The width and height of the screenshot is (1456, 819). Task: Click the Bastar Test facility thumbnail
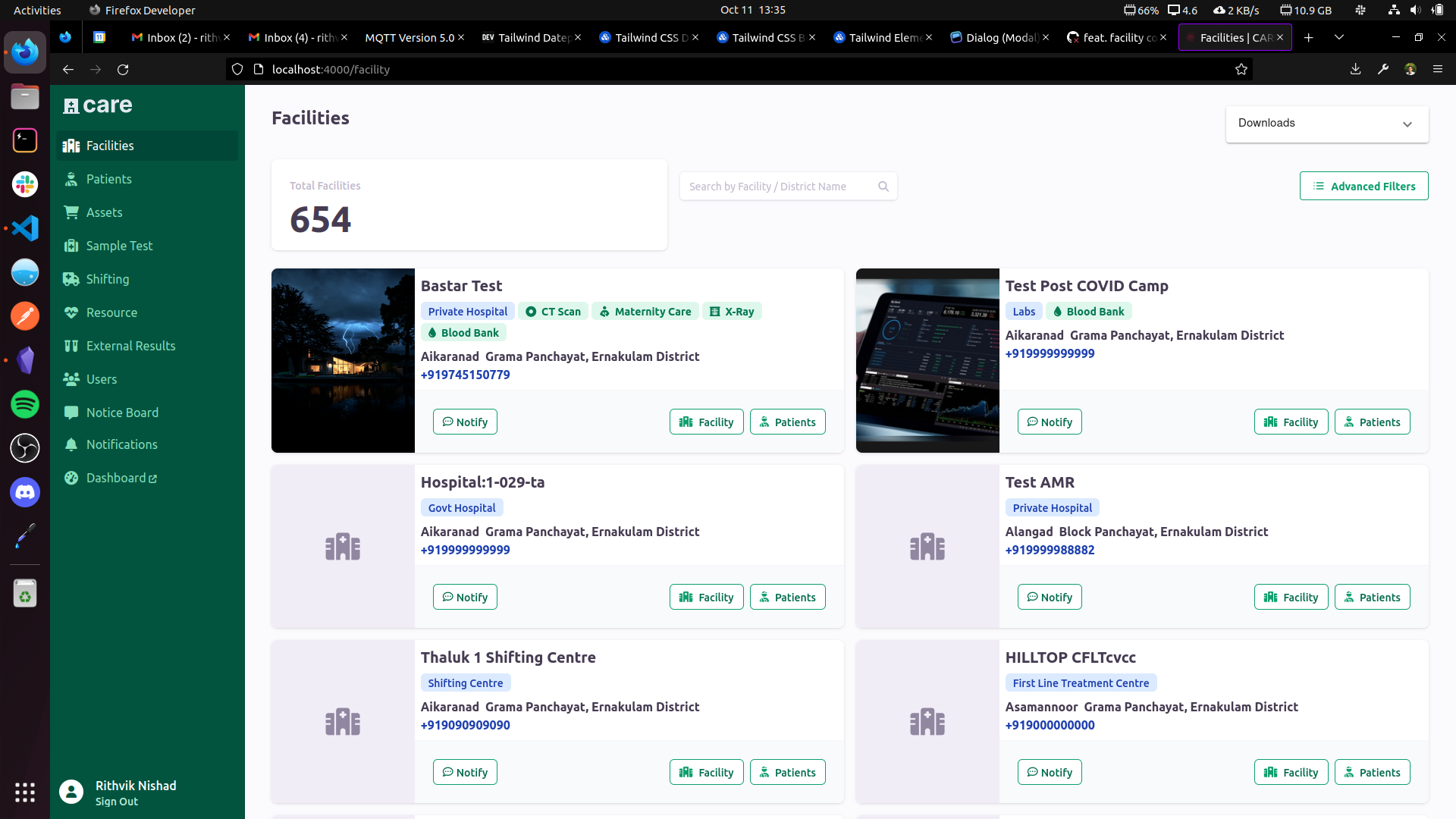[x=343, y=360]
